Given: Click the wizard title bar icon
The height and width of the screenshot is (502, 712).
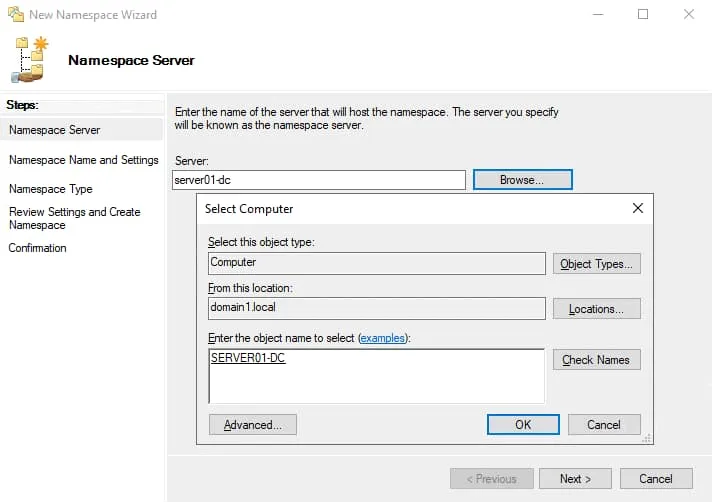Looking at the screenshot, I should pyautogui.click(x=14, y=15).
